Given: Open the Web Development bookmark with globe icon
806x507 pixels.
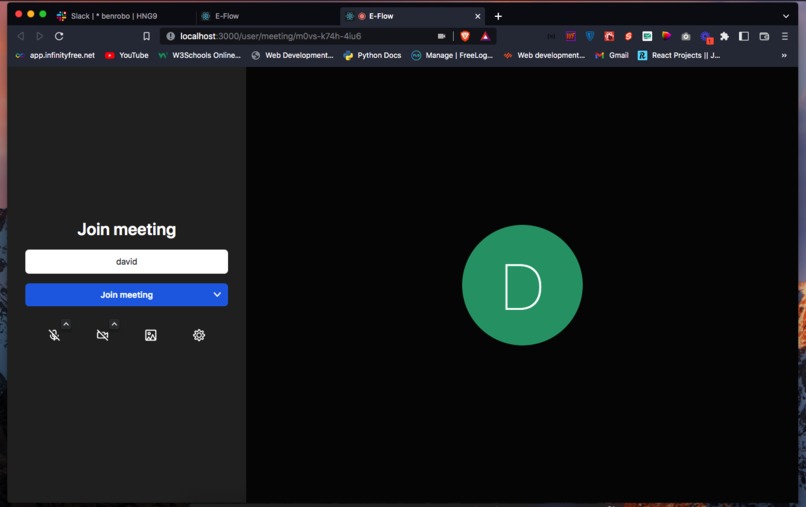Looking at the screenshot, I should coord(292,55).
